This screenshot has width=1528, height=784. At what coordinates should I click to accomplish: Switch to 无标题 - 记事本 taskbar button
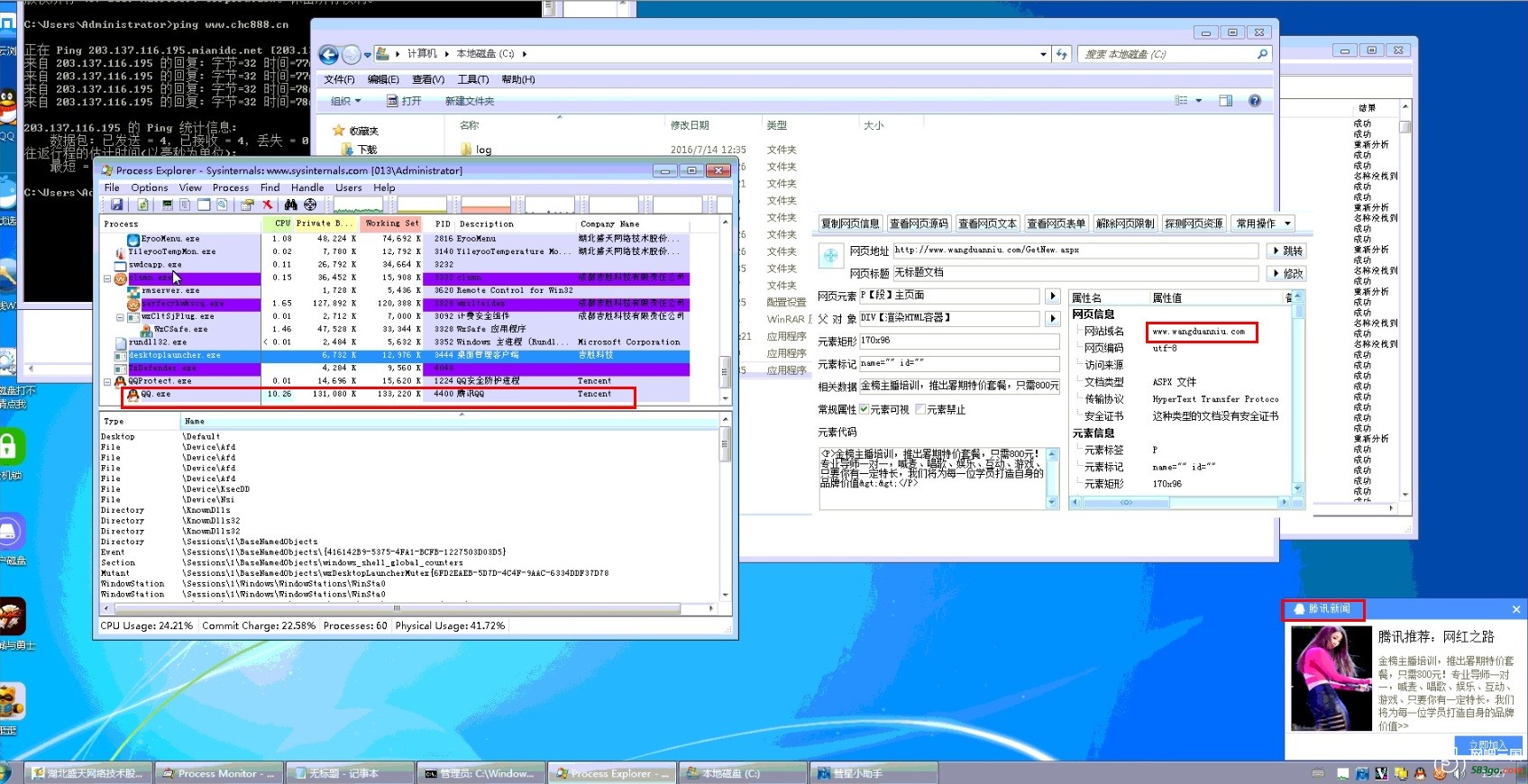click(349, 773)
